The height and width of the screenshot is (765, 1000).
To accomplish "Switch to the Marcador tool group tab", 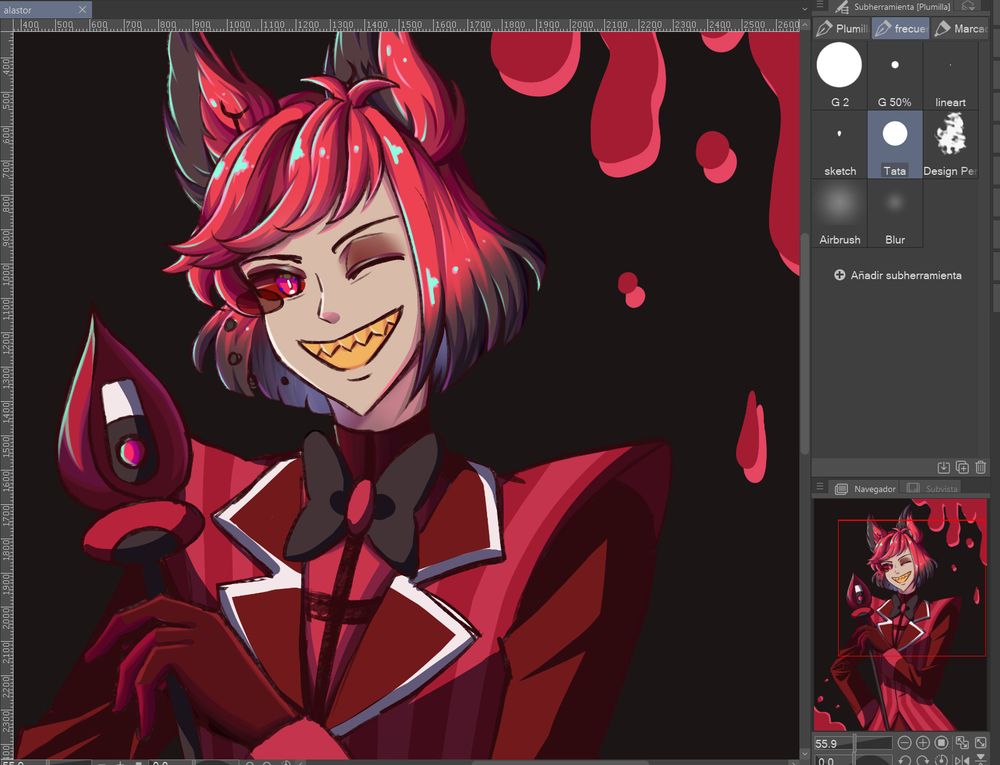I will (960, 29).
